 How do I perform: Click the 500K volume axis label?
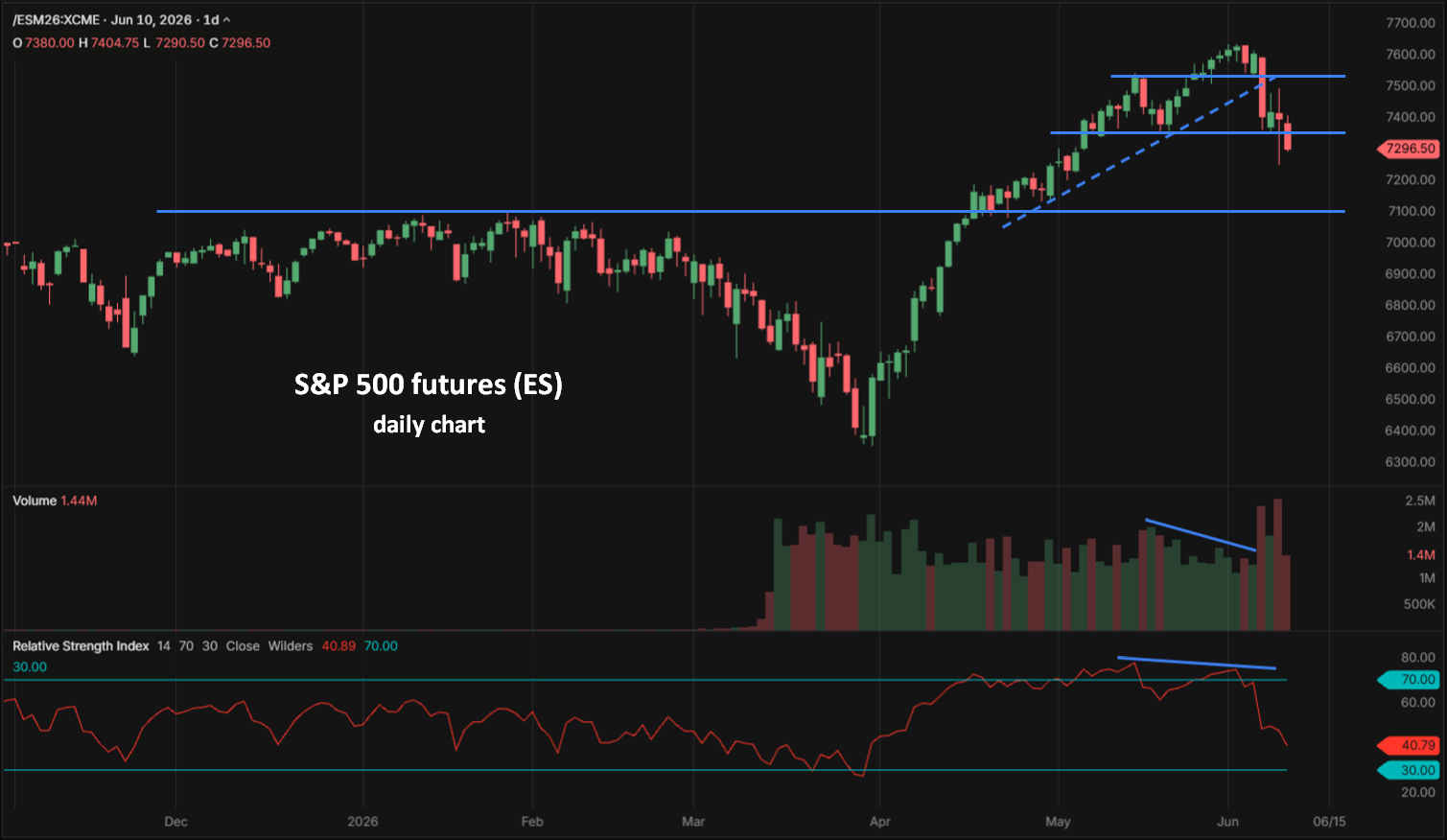[x=1419, y=604]
